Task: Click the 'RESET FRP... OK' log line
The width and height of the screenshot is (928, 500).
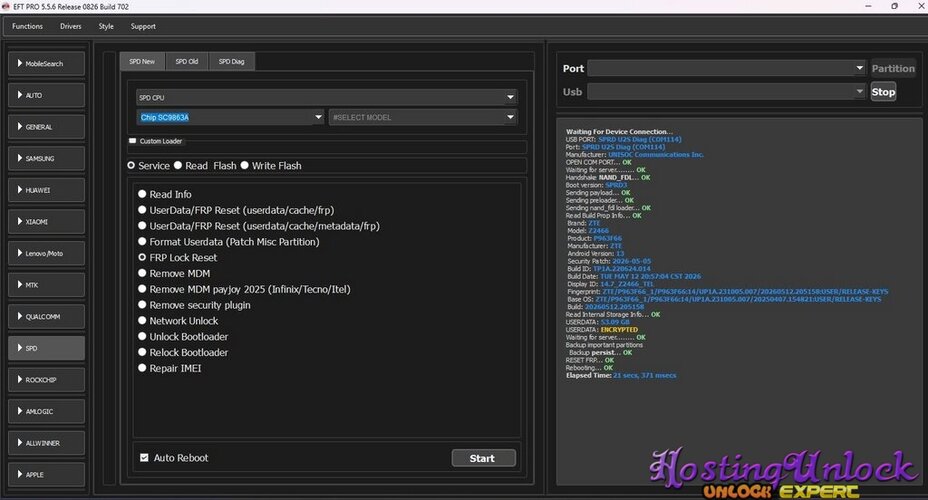Action: pos(589,360)
